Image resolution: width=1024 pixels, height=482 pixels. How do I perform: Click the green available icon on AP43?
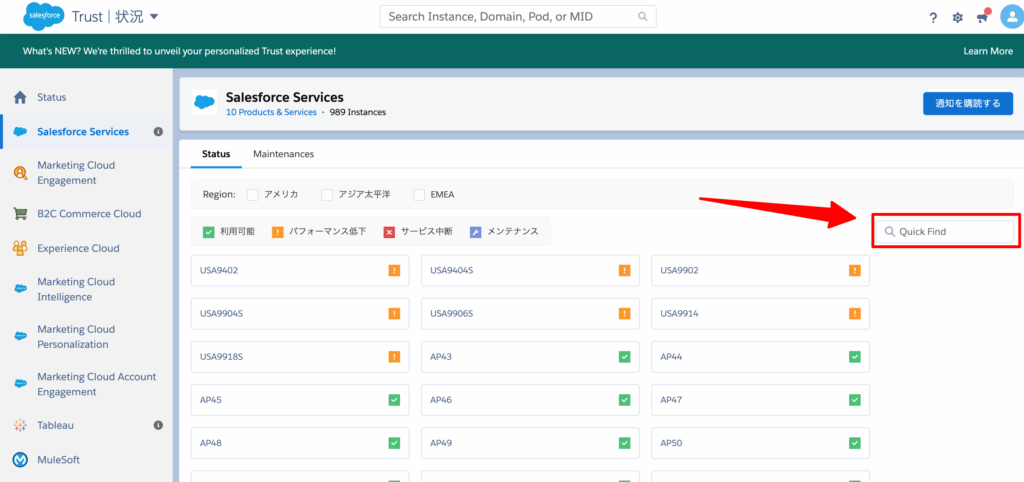(624, 357)
